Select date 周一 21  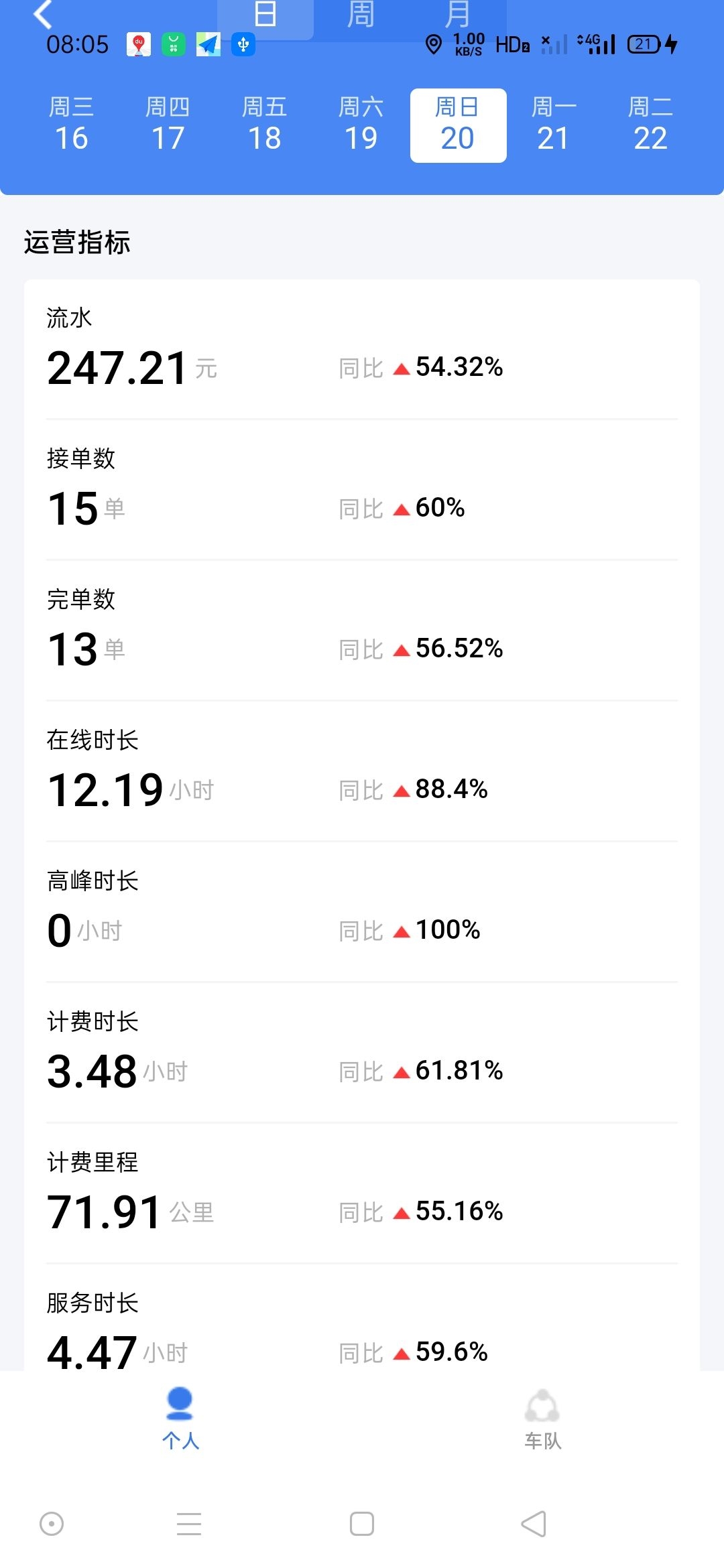(554, 125)
